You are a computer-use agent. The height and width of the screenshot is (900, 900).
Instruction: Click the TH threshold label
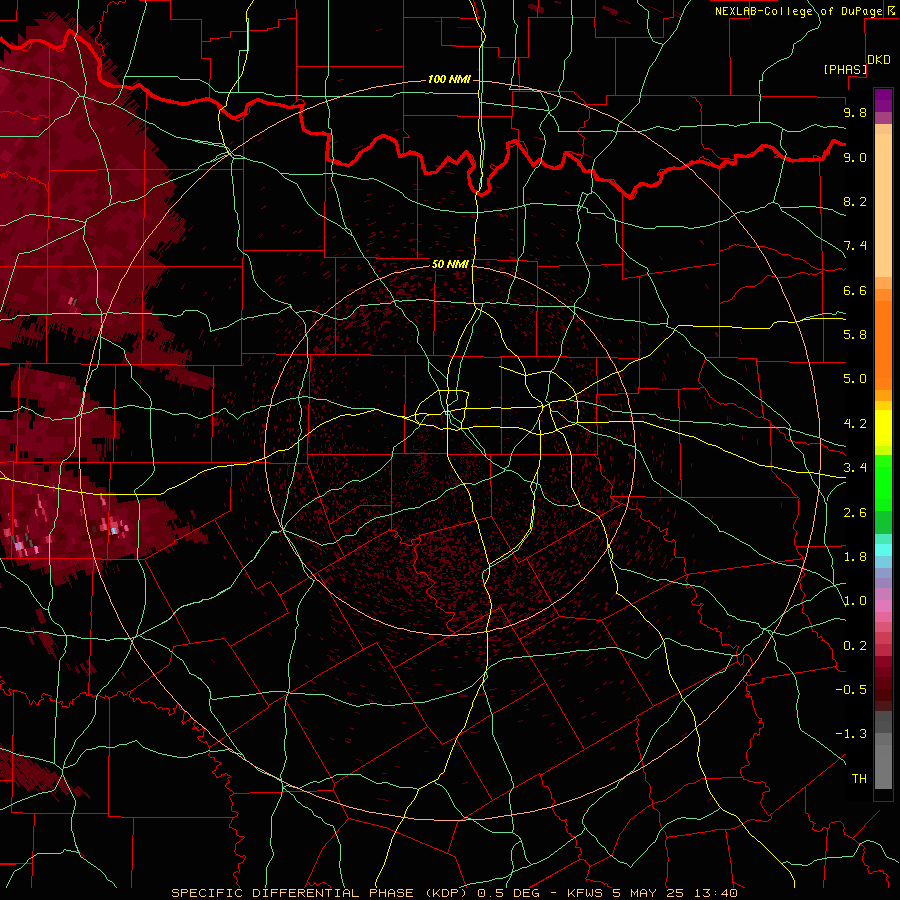tap(859, 779)
